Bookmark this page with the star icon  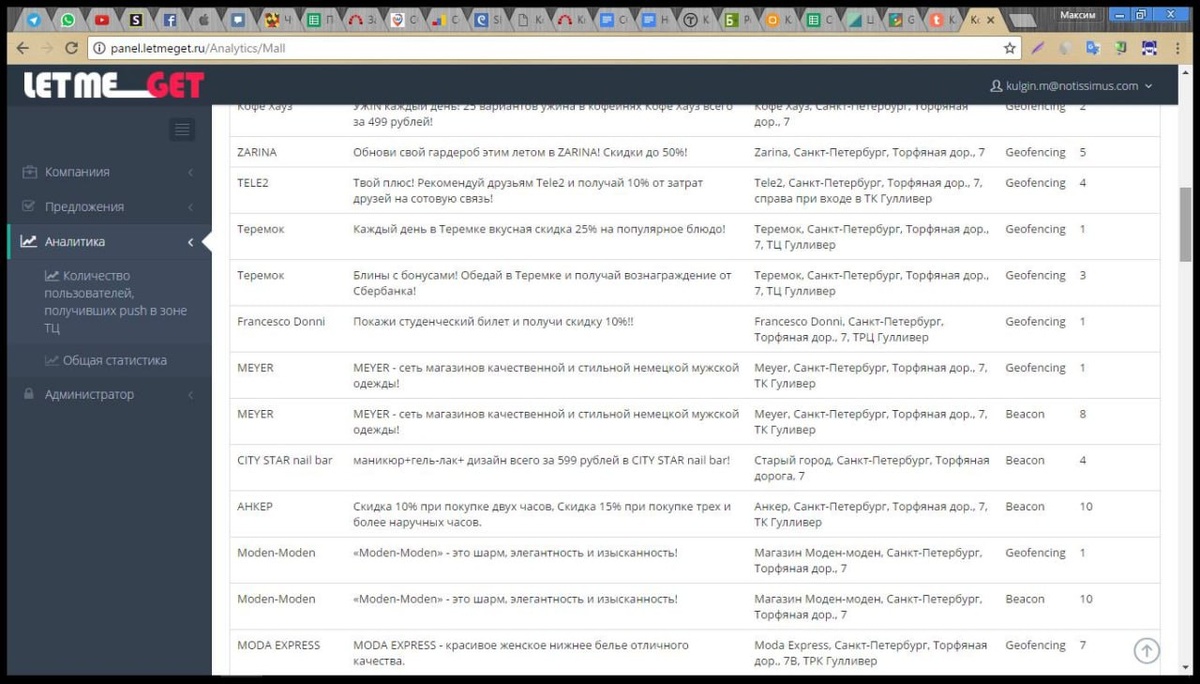pos(1010,48)
